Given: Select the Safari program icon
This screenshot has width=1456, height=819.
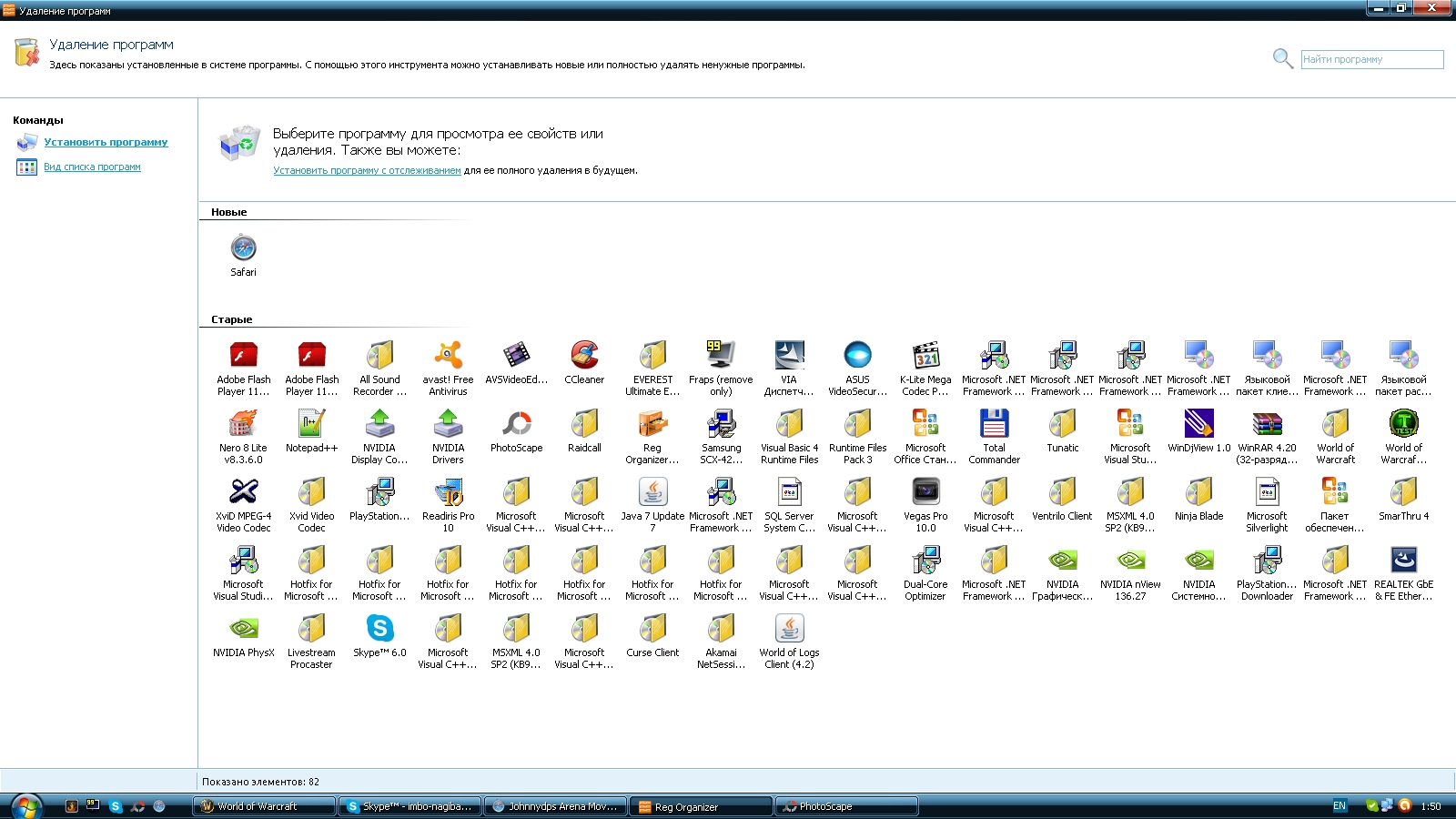Looking at the screenshot, I should (x=243, y=248).
